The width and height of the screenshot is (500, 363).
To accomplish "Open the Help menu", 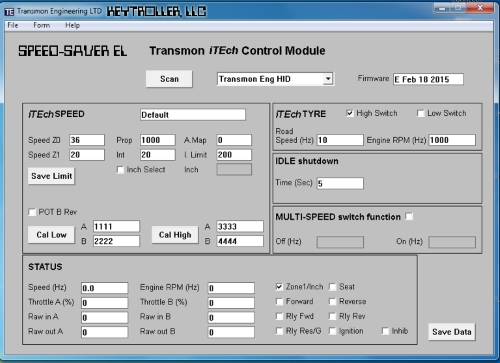I will [72, 25].
